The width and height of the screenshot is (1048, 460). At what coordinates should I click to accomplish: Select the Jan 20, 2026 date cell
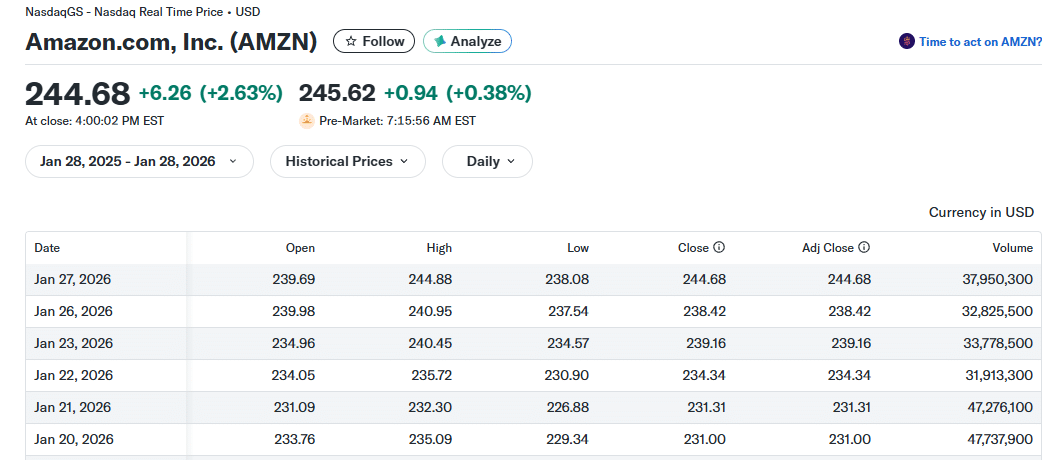pyautogui.click(x=73, y=439)
